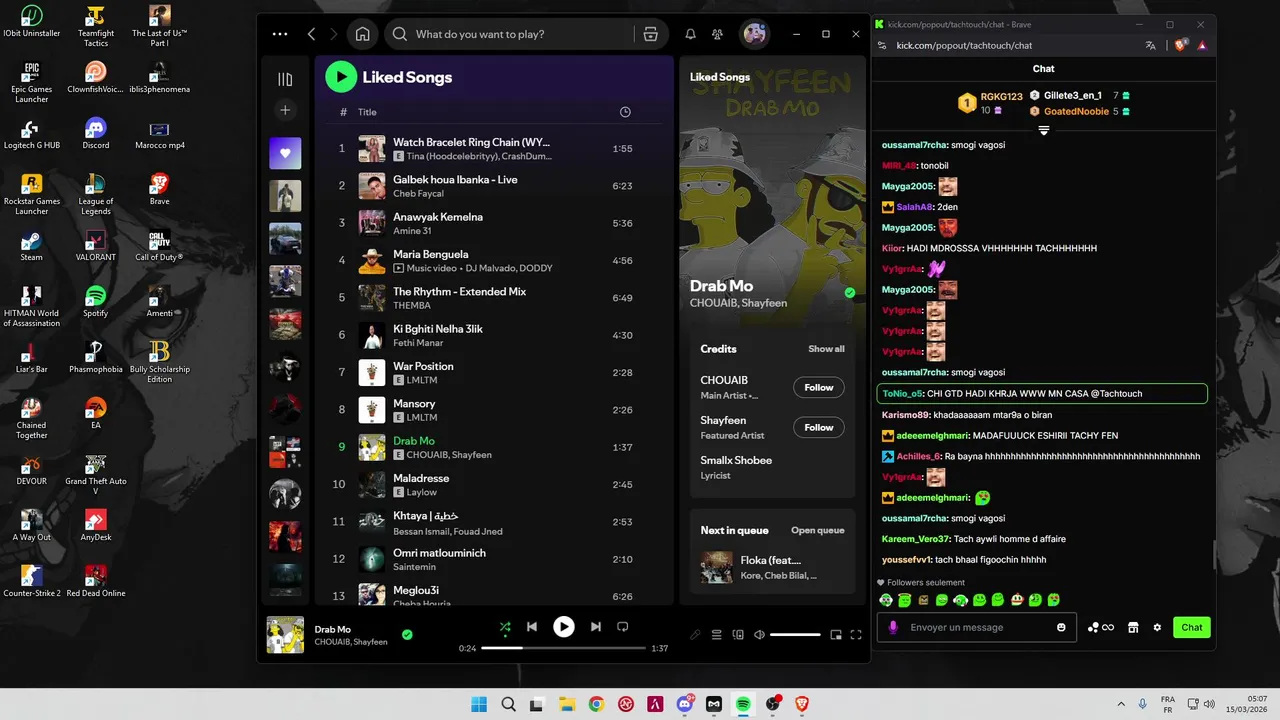Open Spotify profile avatar menu
This screenshot has height=720, width=1280.
(x=754, y=34)
